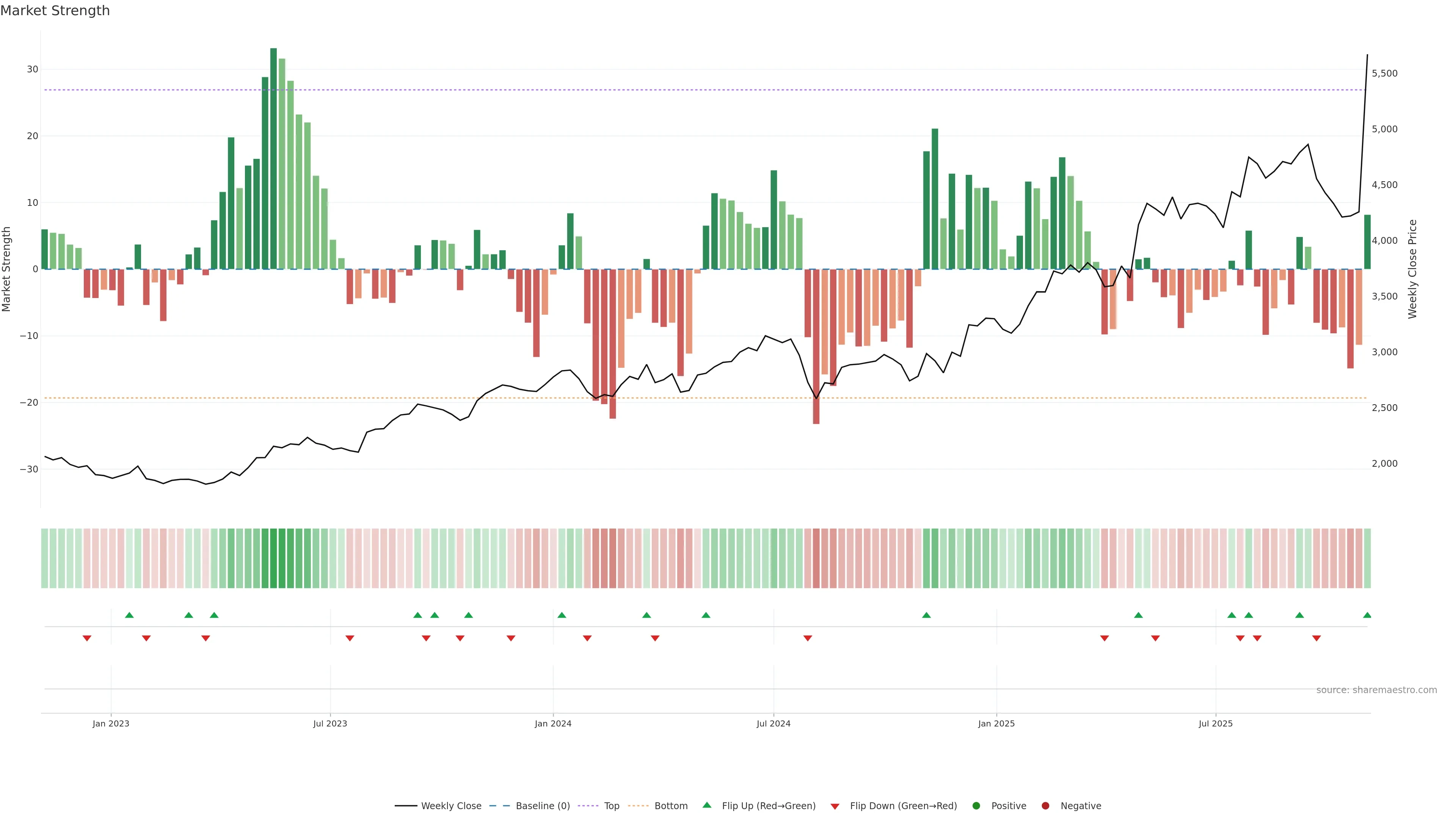Click Negative red circle legend icon
Screen dimensions: 1456x819
point(1045,805)
